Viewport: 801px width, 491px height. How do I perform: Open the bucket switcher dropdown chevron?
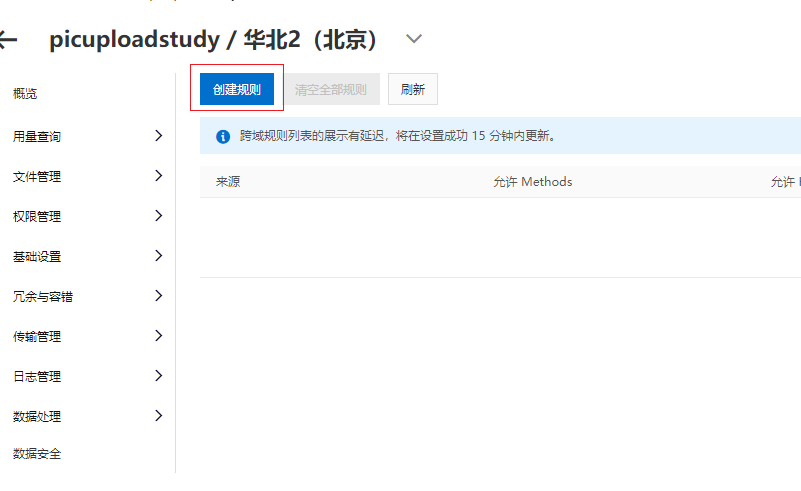pos(414,39)
